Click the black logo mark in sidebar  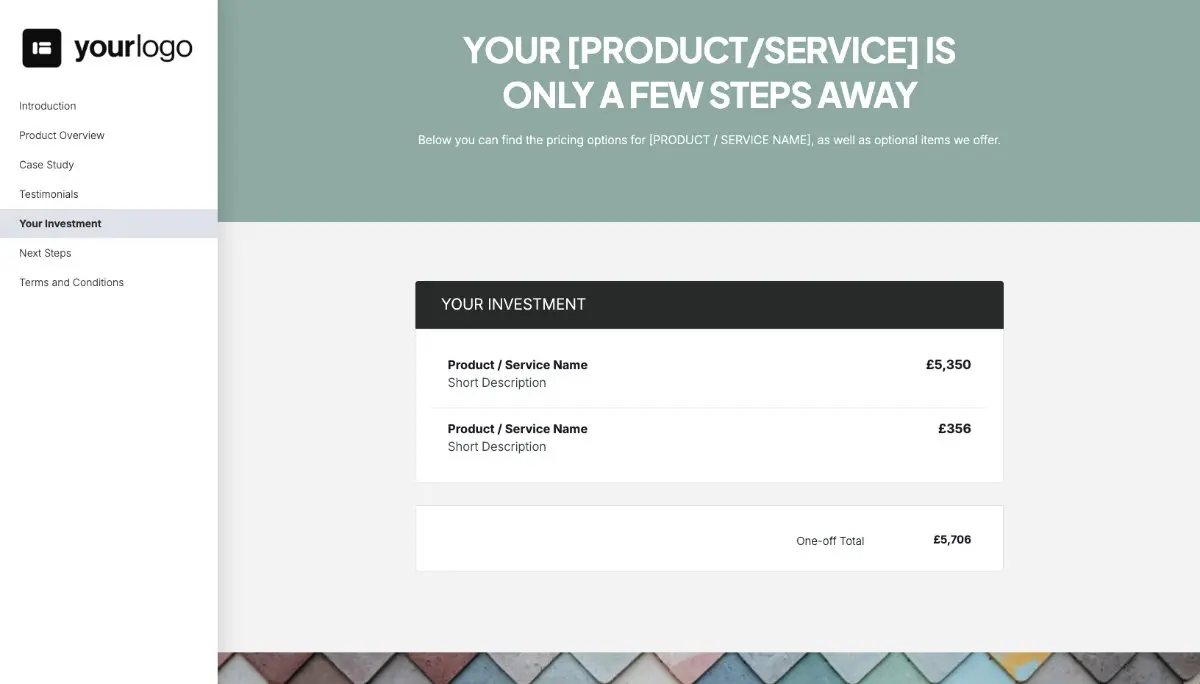point(41,46)
